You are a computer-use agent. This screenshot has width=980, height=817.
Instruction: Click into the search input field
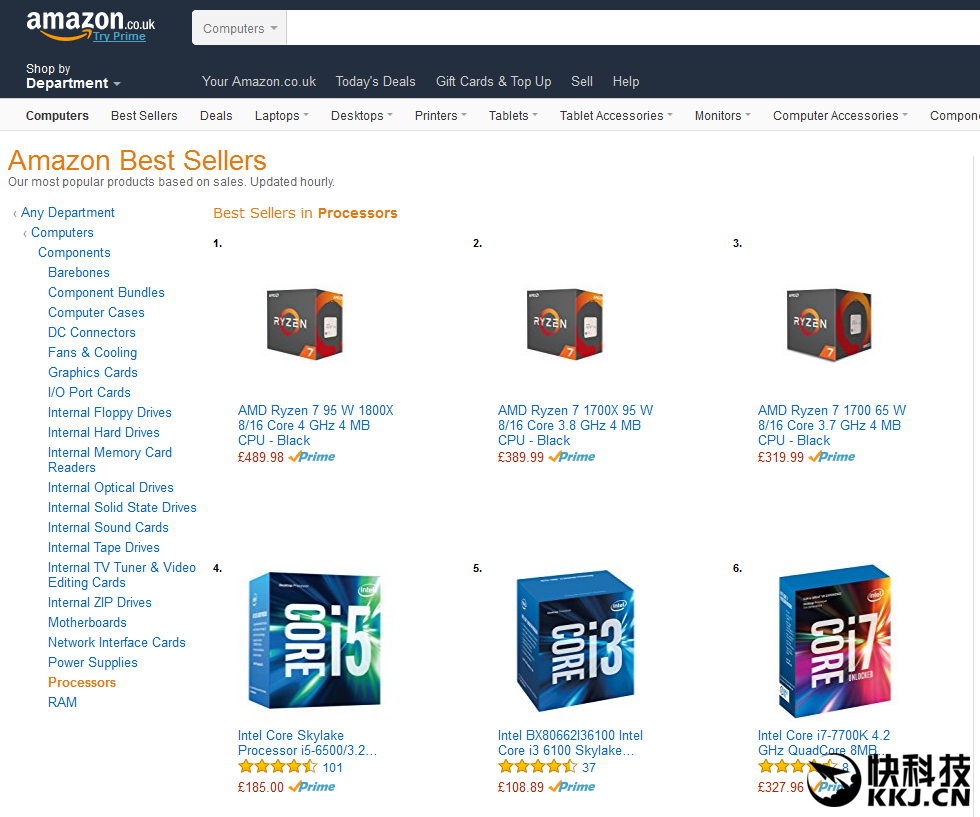pyautogui.click(x=632, y=28)
